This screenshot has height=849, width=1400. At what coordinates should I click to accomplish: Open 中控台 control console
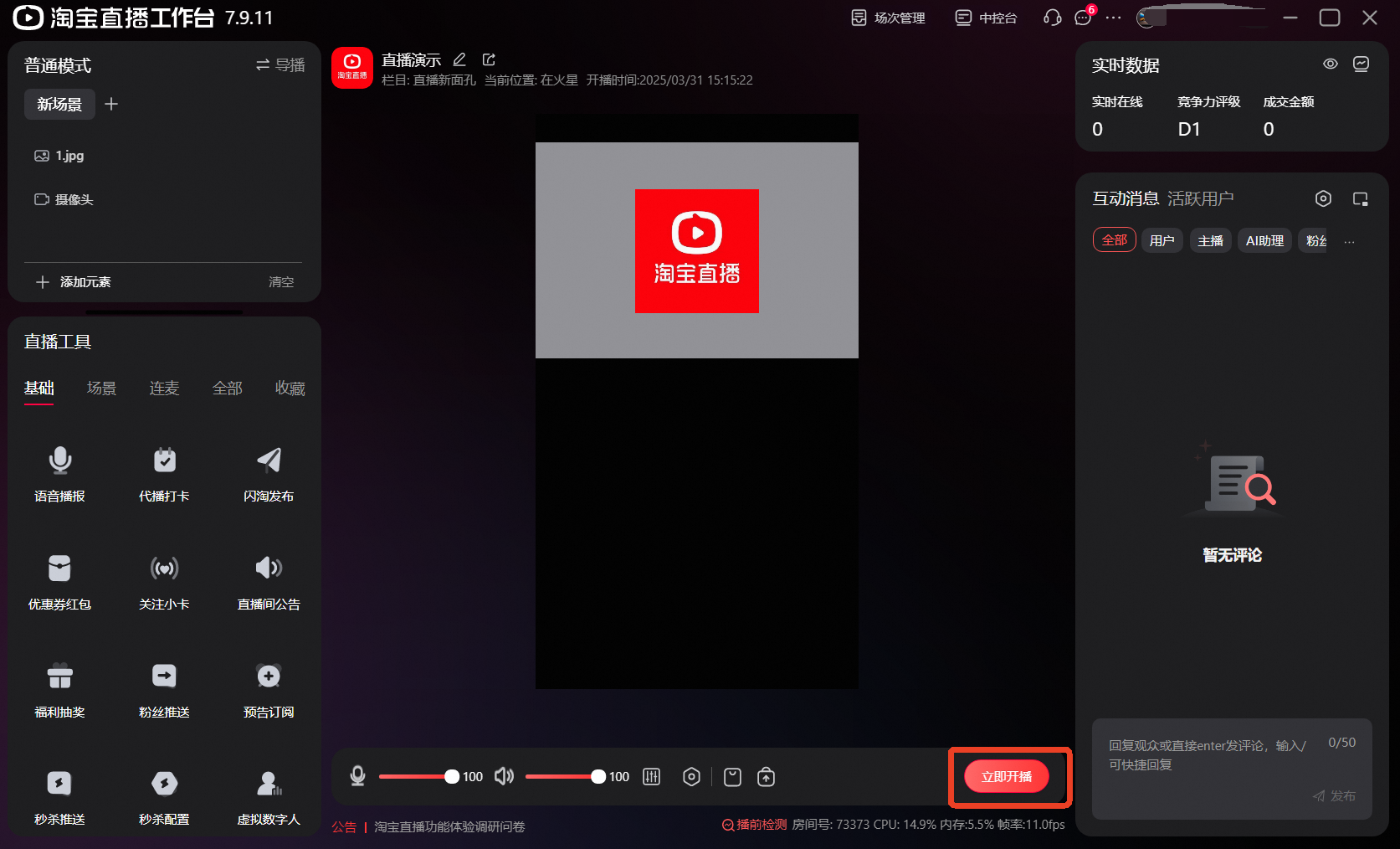986,18
